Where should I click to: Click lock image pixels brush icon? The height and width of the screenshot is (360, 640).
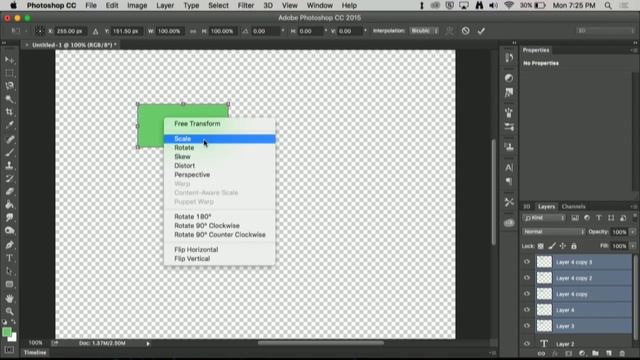[552, 246]
